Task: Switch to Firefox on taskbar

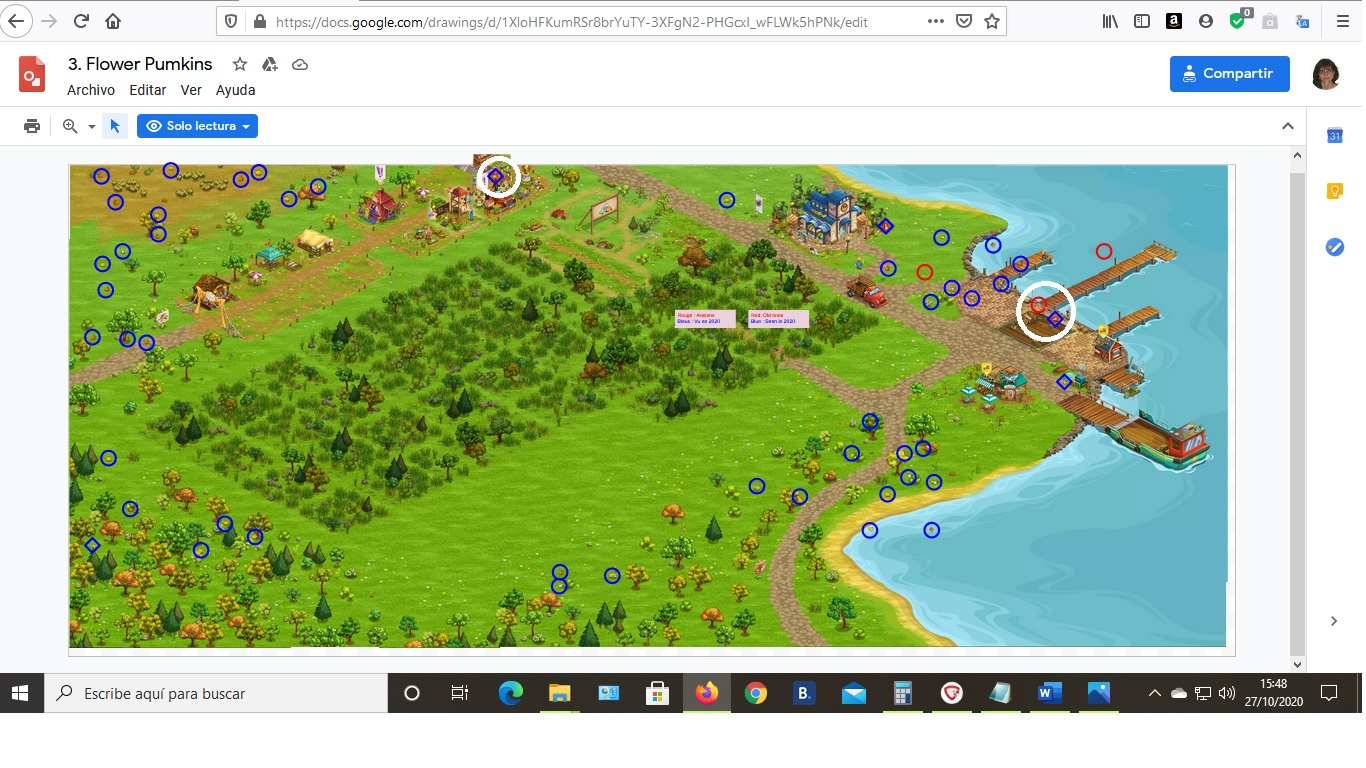Action: tap(706, 693)
